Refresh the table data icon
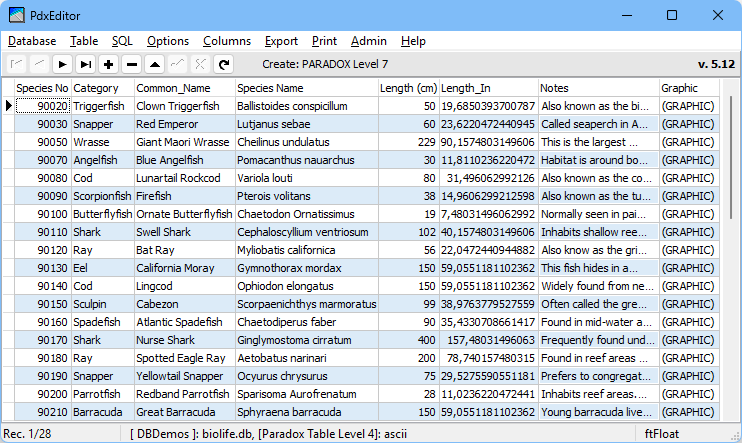The height and width of the screenshot is (443, 742). point(224,64)
